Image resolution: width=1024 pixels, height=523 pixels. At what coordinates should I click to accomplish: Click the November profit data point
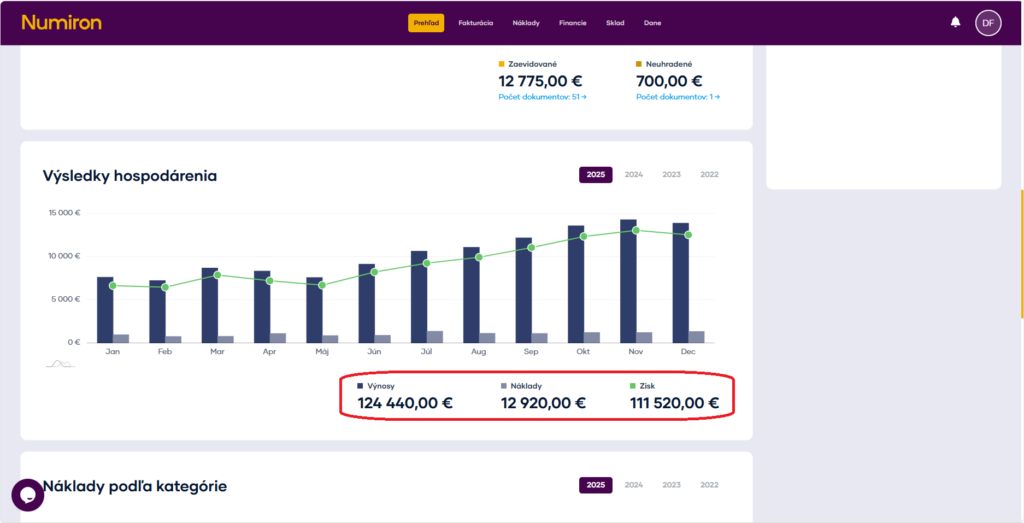tap(636, 230)
